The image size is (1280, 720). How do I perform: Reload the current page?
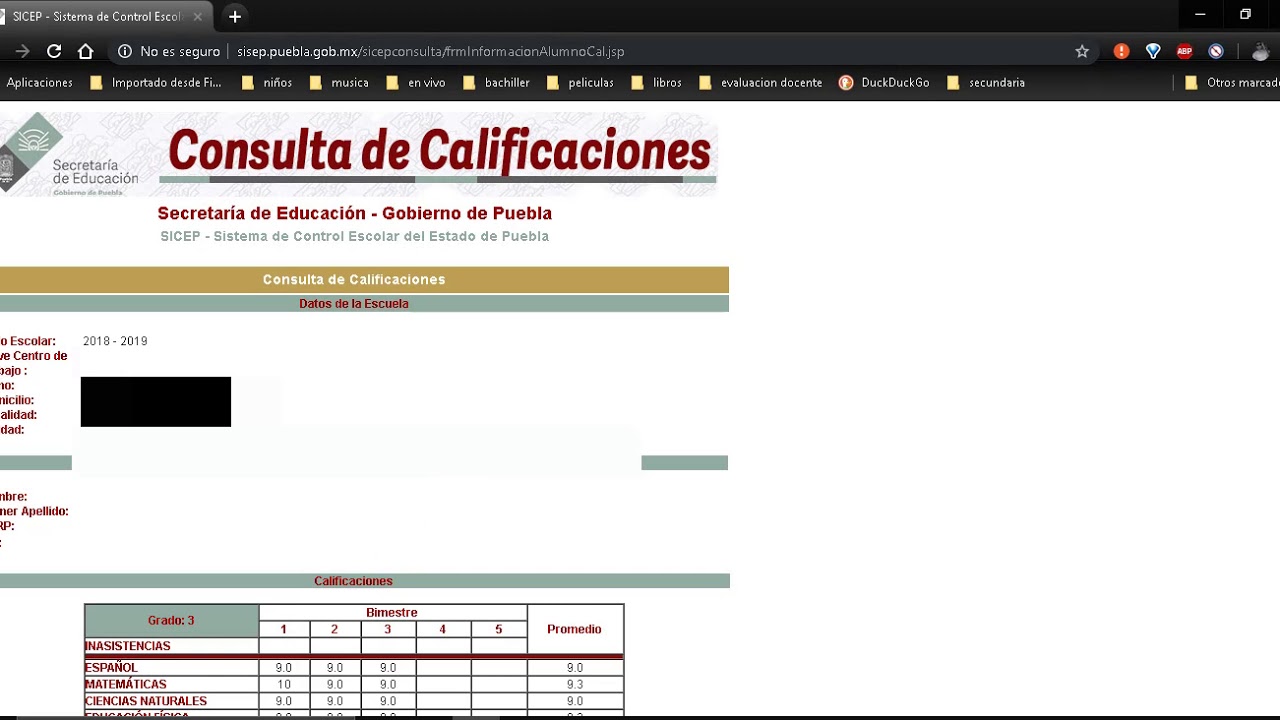click(x=54, y=51)
